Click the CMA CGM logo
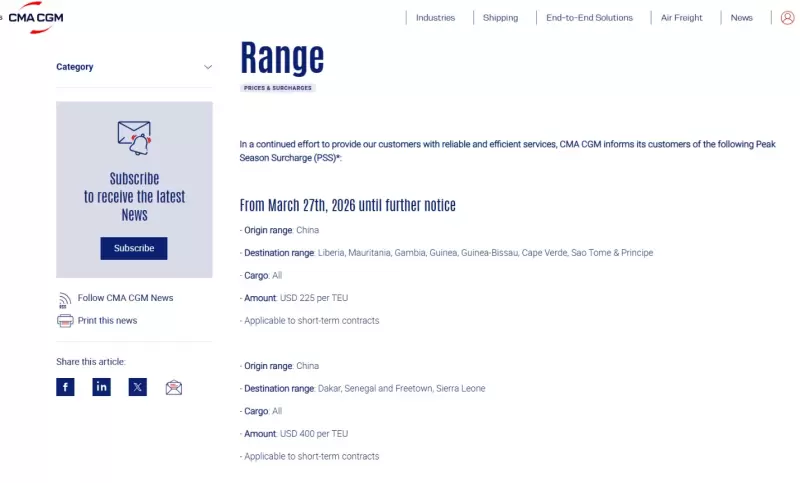 [x=35, y=16]
